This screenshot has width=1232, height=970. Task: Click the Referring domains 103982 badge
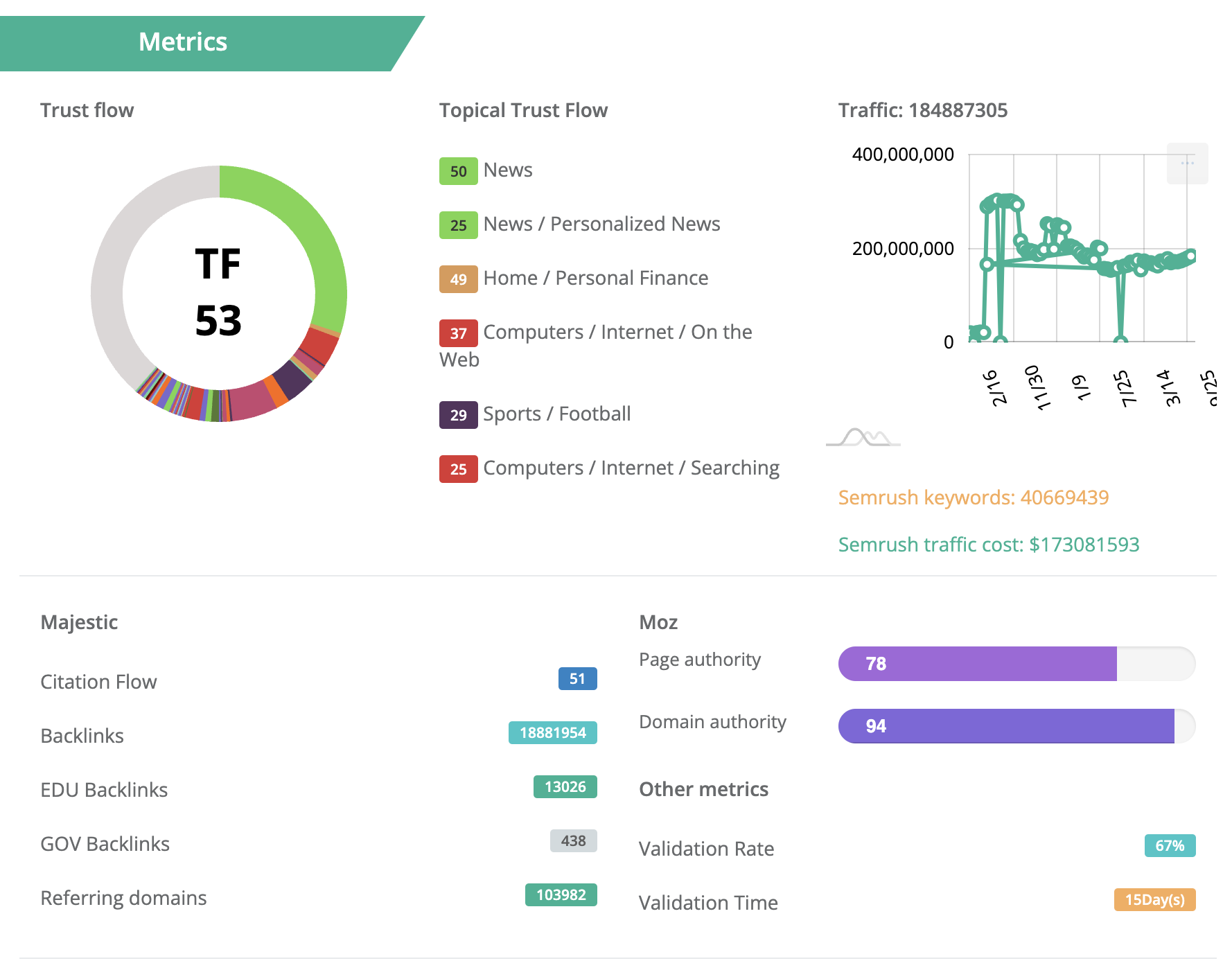pyautogui.click(x=561, y=895)
